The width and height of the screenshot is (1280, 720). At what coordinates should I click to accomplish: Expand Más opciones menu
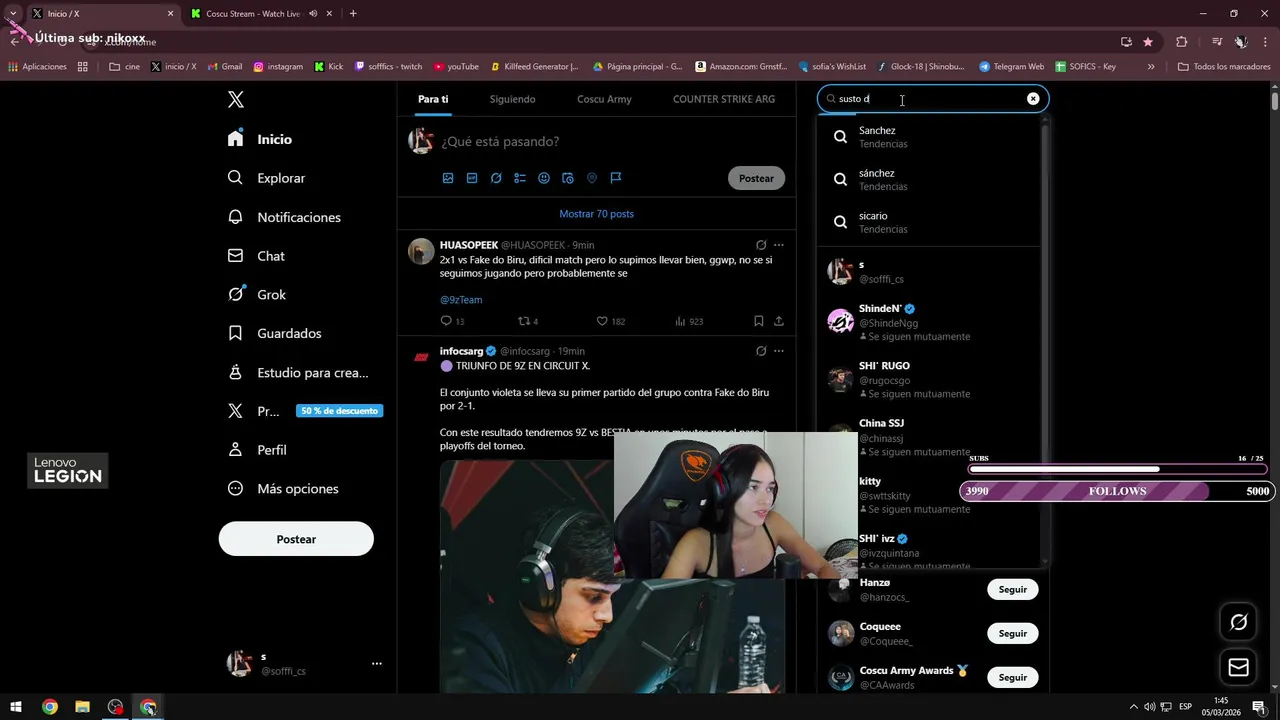(x=283, y=489)
